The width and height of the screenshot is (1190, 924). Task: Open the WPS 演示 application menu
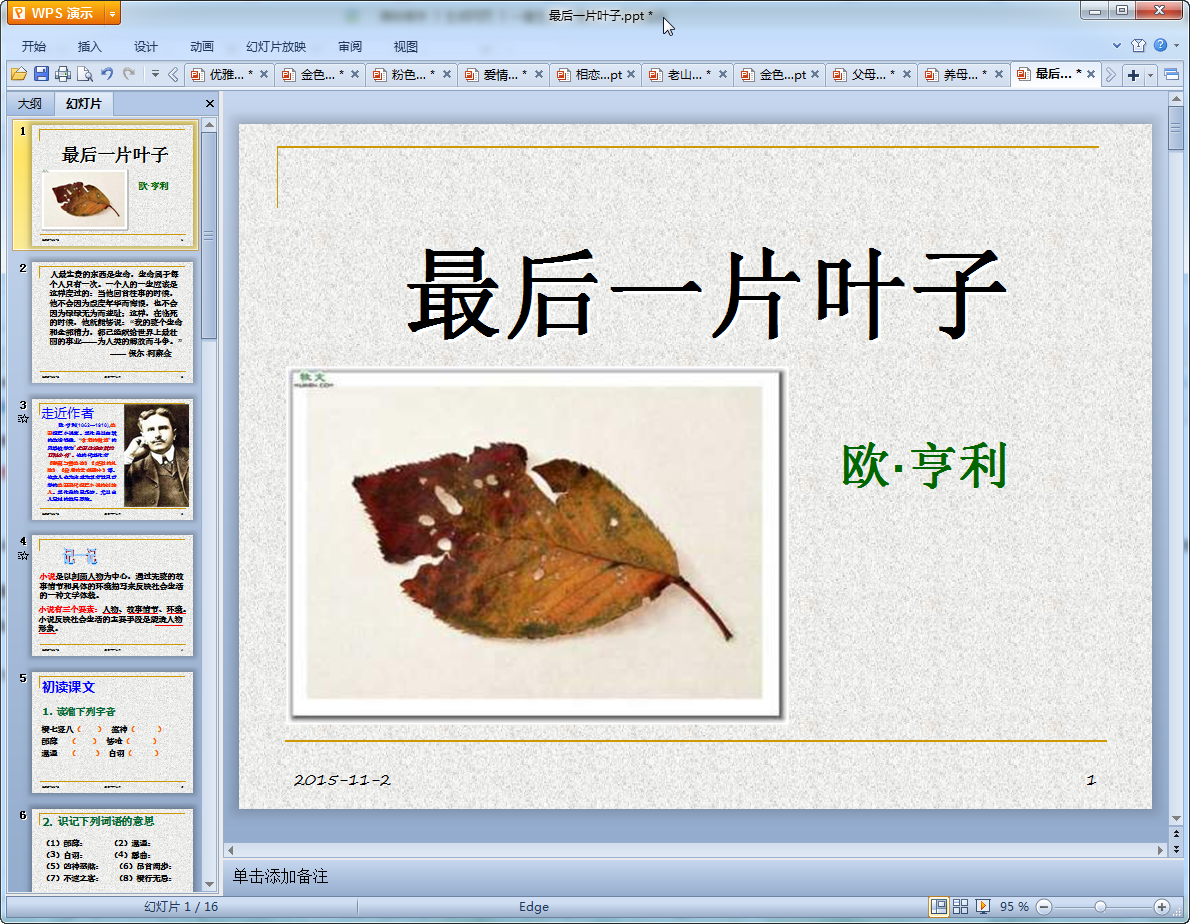pos(54,13)
